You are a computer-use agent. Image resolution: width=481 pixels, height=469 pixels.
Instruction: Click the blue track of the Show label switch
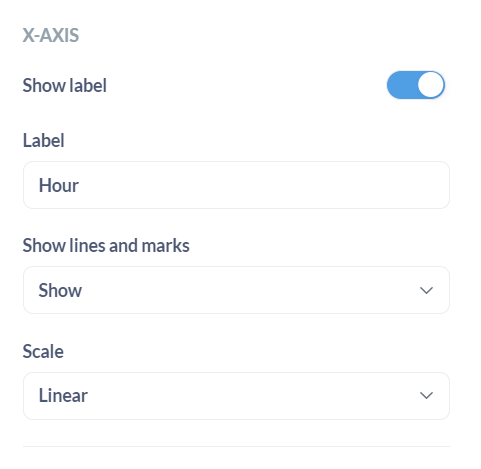(x=402, y=85)
